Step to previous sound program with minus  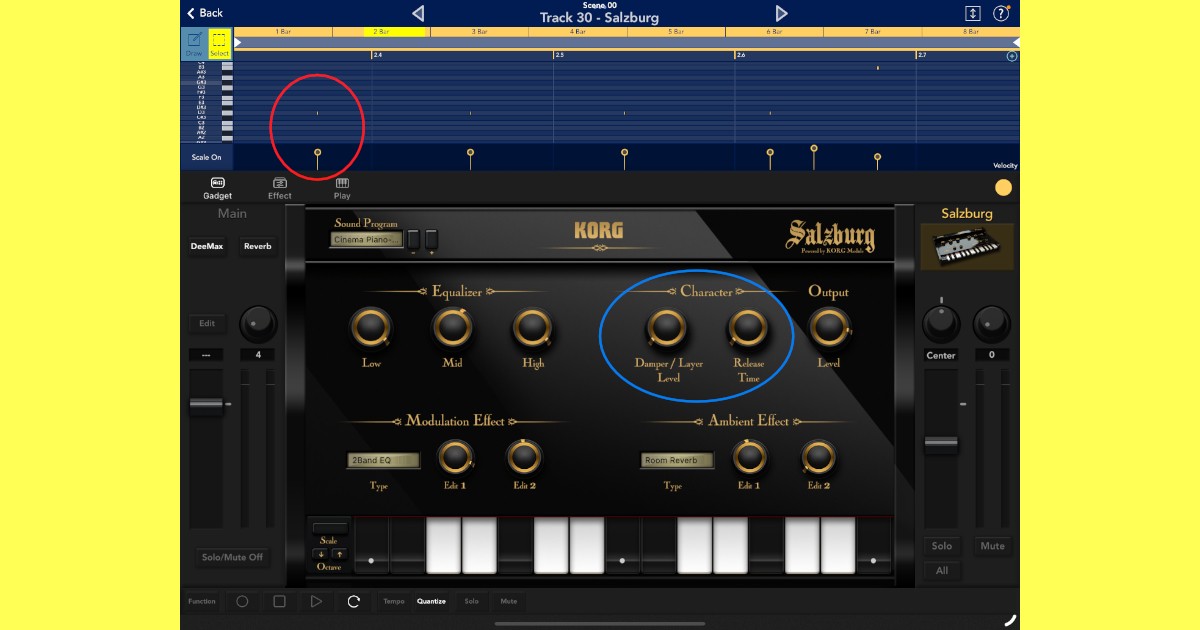point(413,240)
